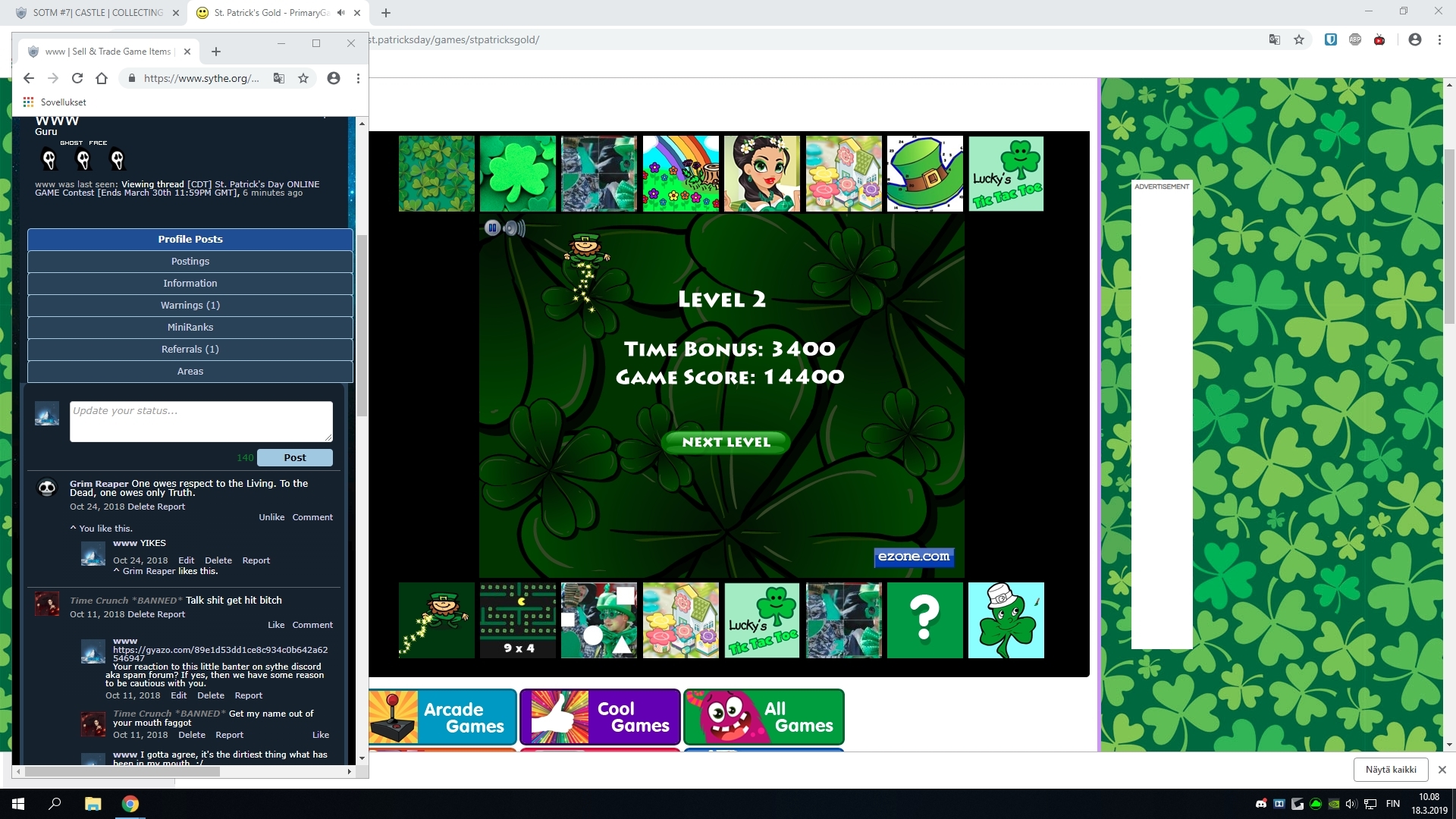Open Grim Reaper's username link
1456x819 pixels.
[99, 483]
